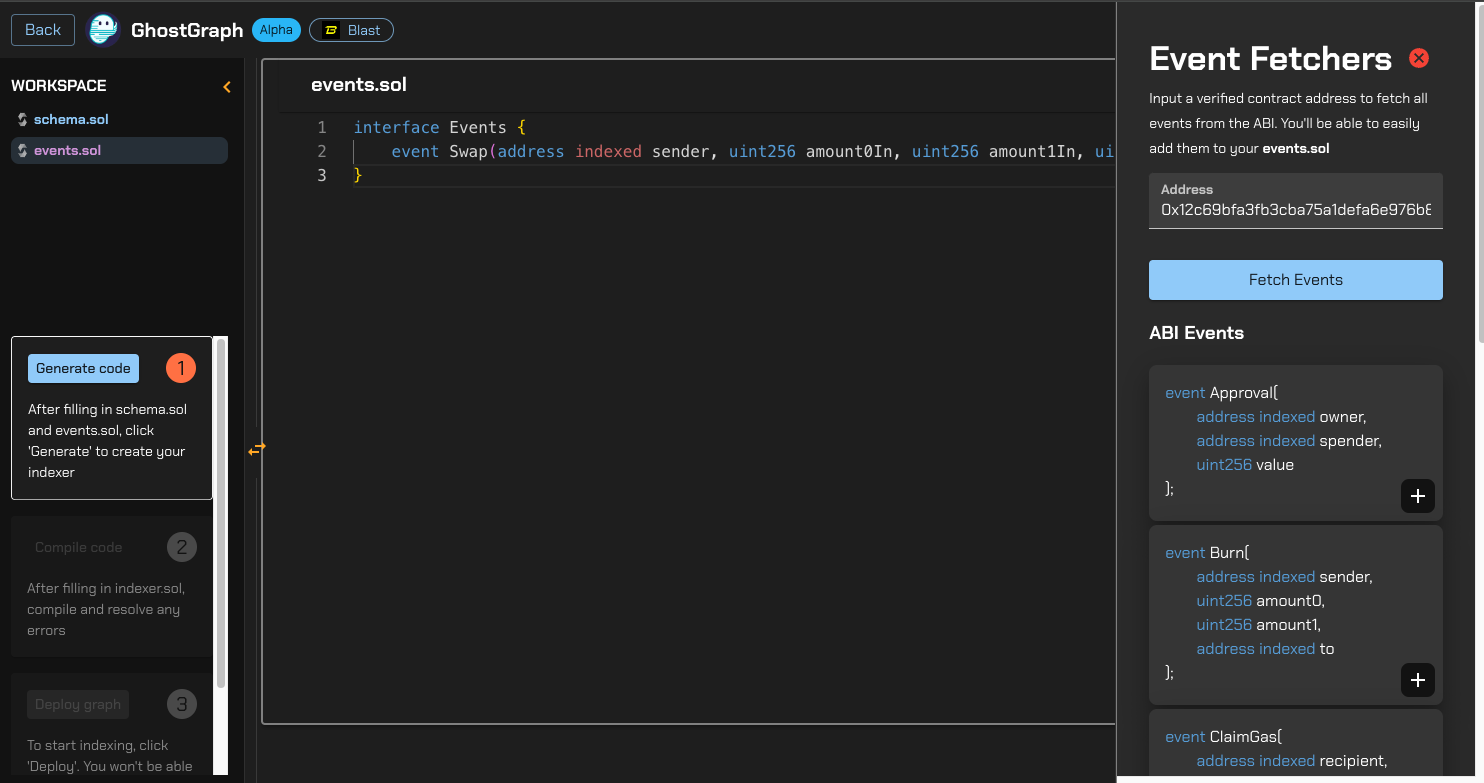1484x783 pixels.
Task: Collapse the Workspace sidebar with the chevron
Action: tap(227, 86)
